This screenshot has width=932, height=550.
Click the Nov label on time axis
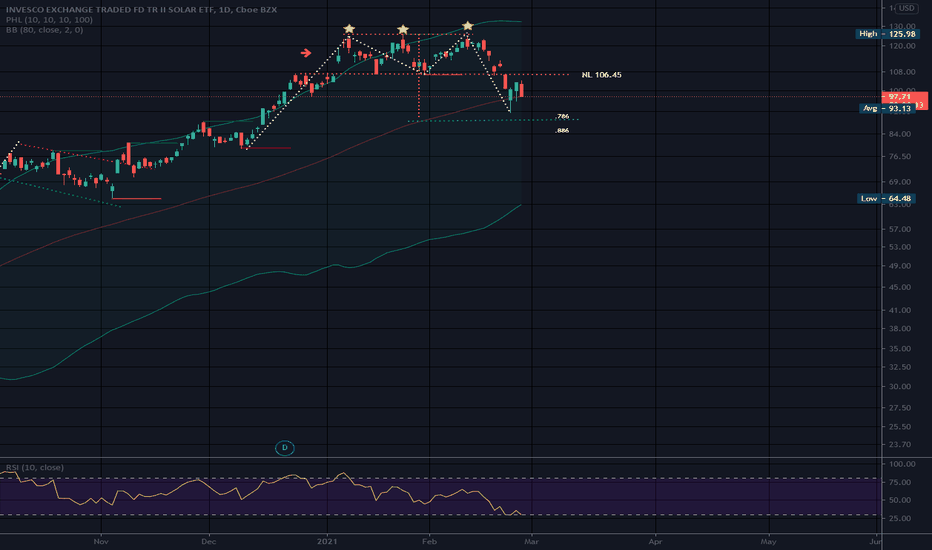coord(101,542)
